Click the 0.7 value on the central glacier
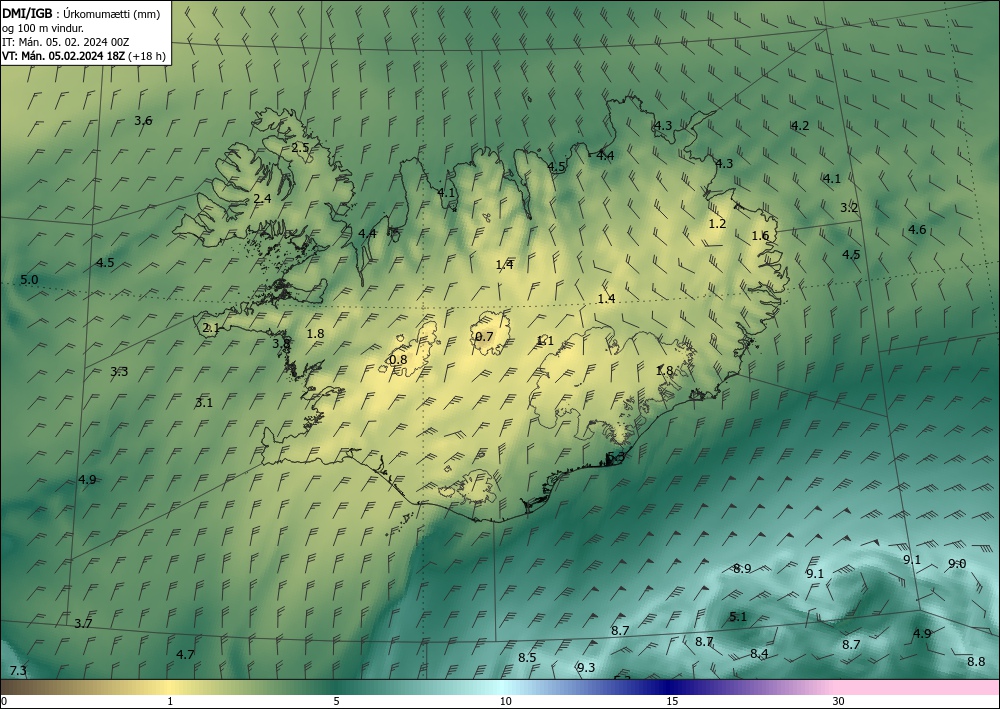This screenshot has width=1000, height=709. (x=485, y=336)
